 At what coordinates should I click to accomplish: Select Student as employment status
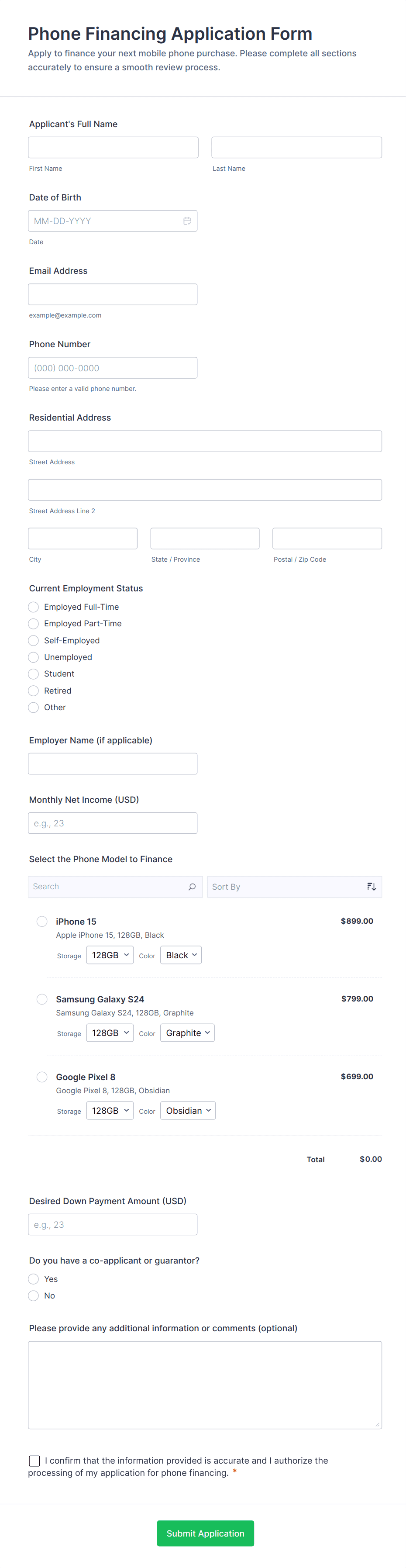(34, 674)
